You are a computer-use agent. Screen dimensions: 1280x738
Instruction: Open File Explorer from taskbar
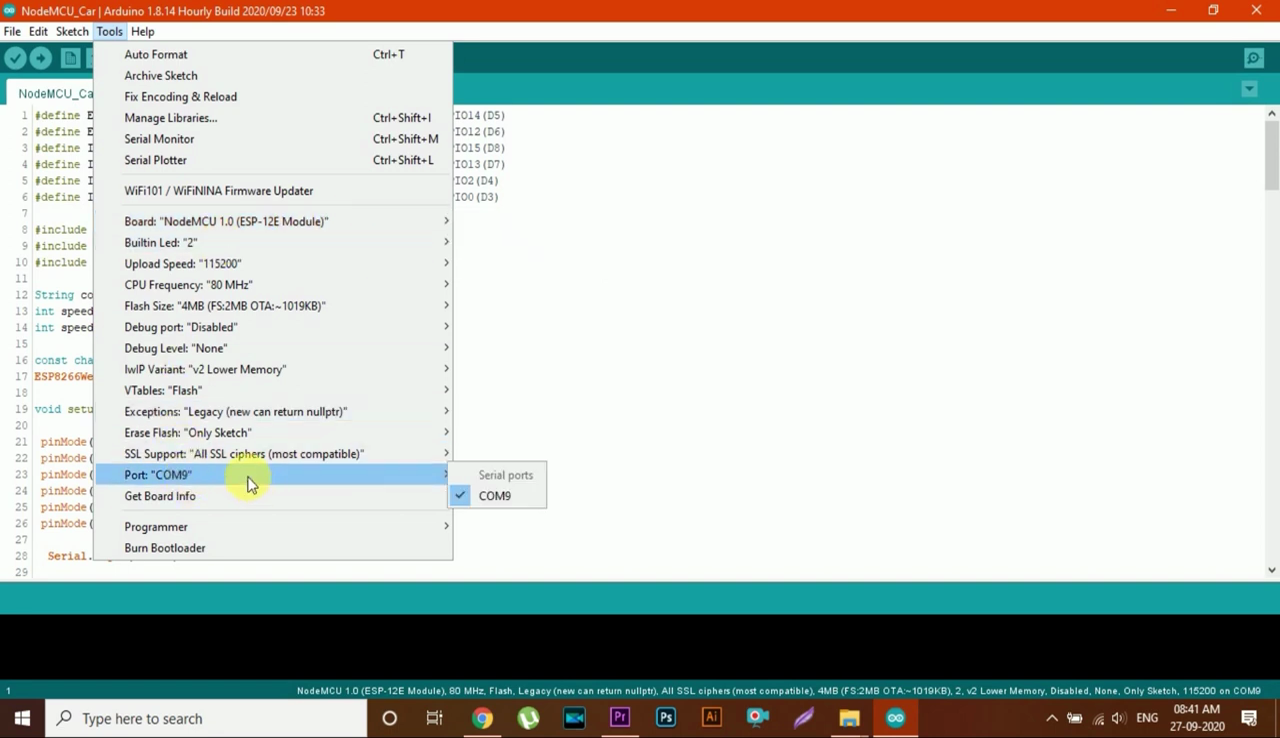[x=849, y=718]
